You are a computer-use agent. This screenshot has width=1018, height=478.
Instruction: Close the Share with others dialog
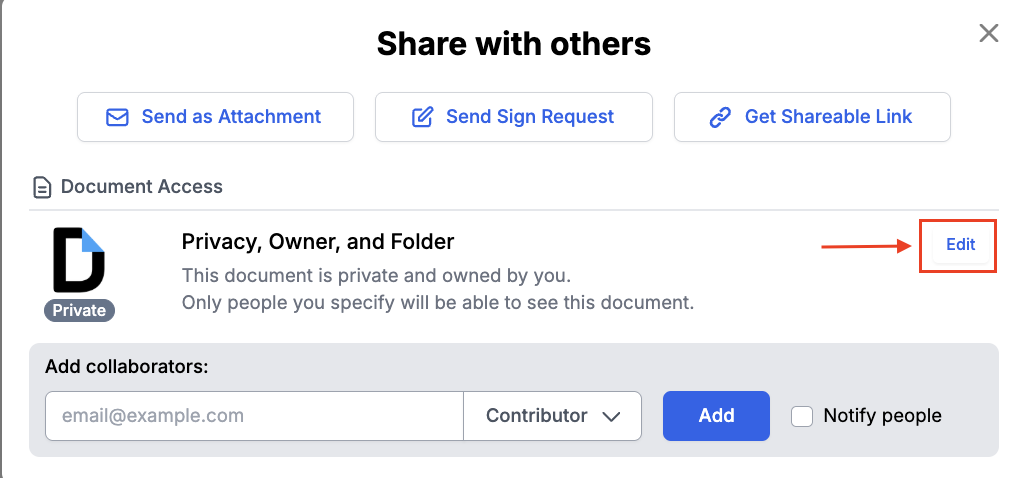(x=989, y=34)
